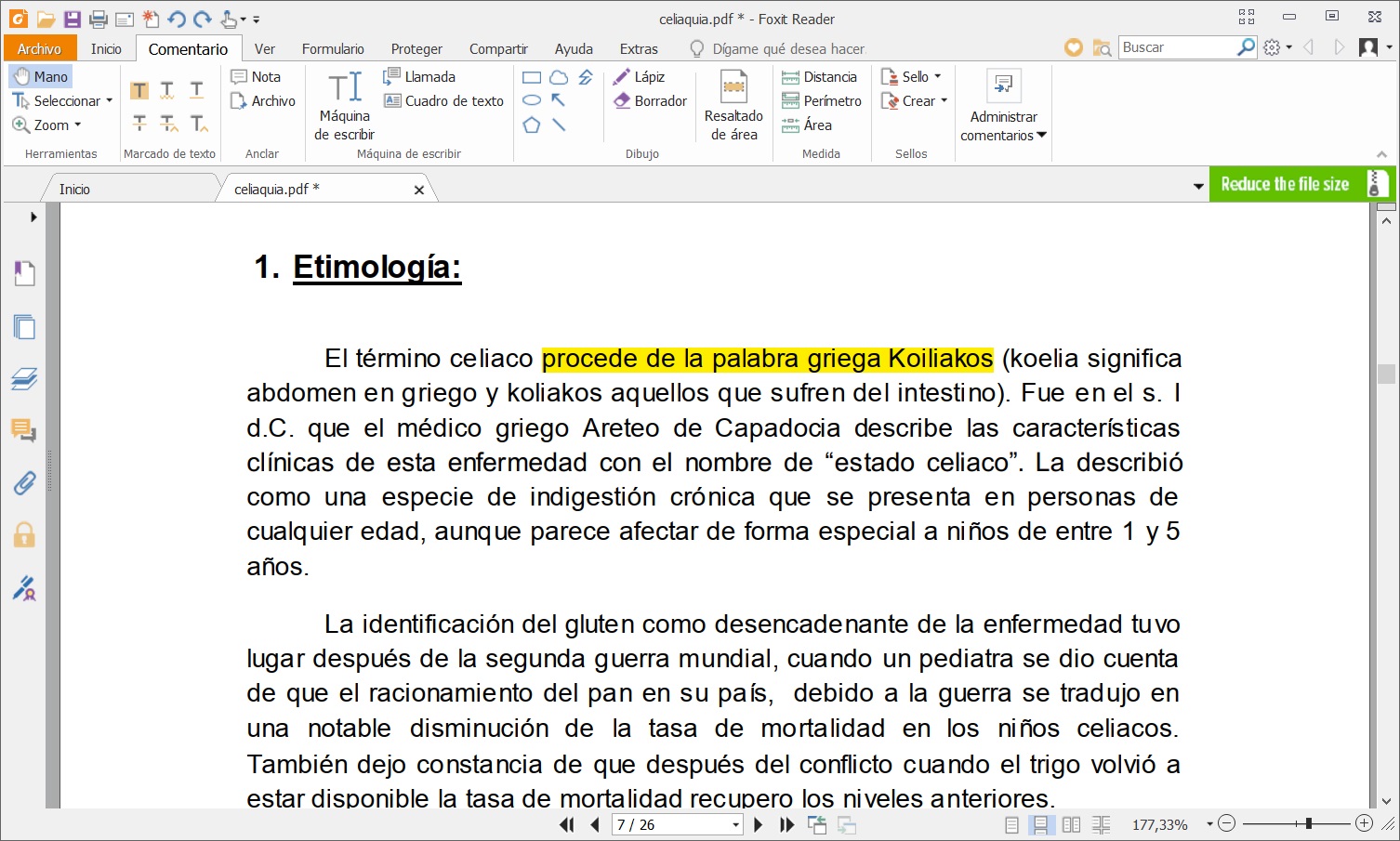The width and height of the screenshot is (1400, 841).
Task: Collapse the ribbon with chevron
Action: coord(1381,154)
